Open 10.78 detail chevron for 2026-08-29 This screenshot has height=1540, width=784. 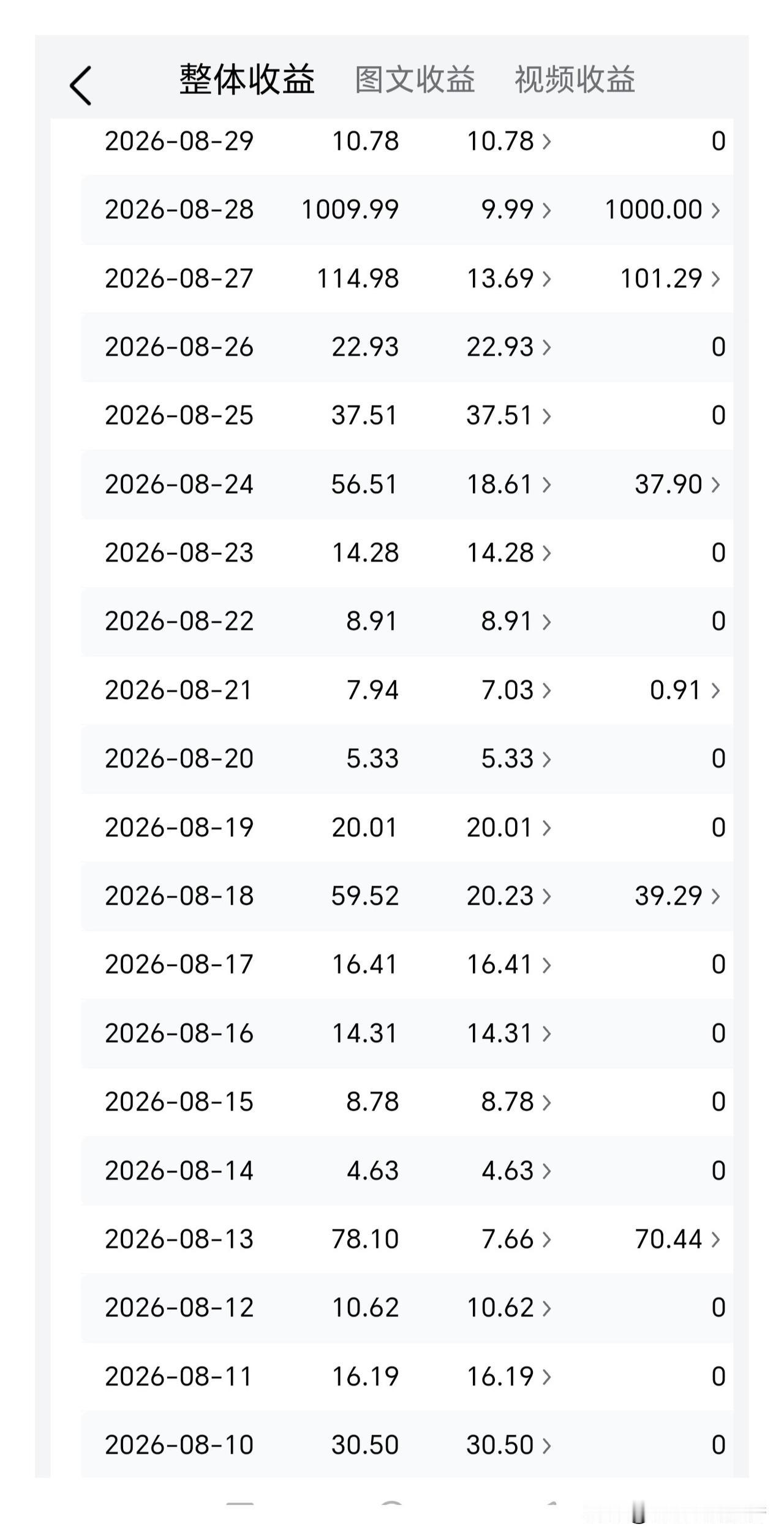tap(546, 142)
